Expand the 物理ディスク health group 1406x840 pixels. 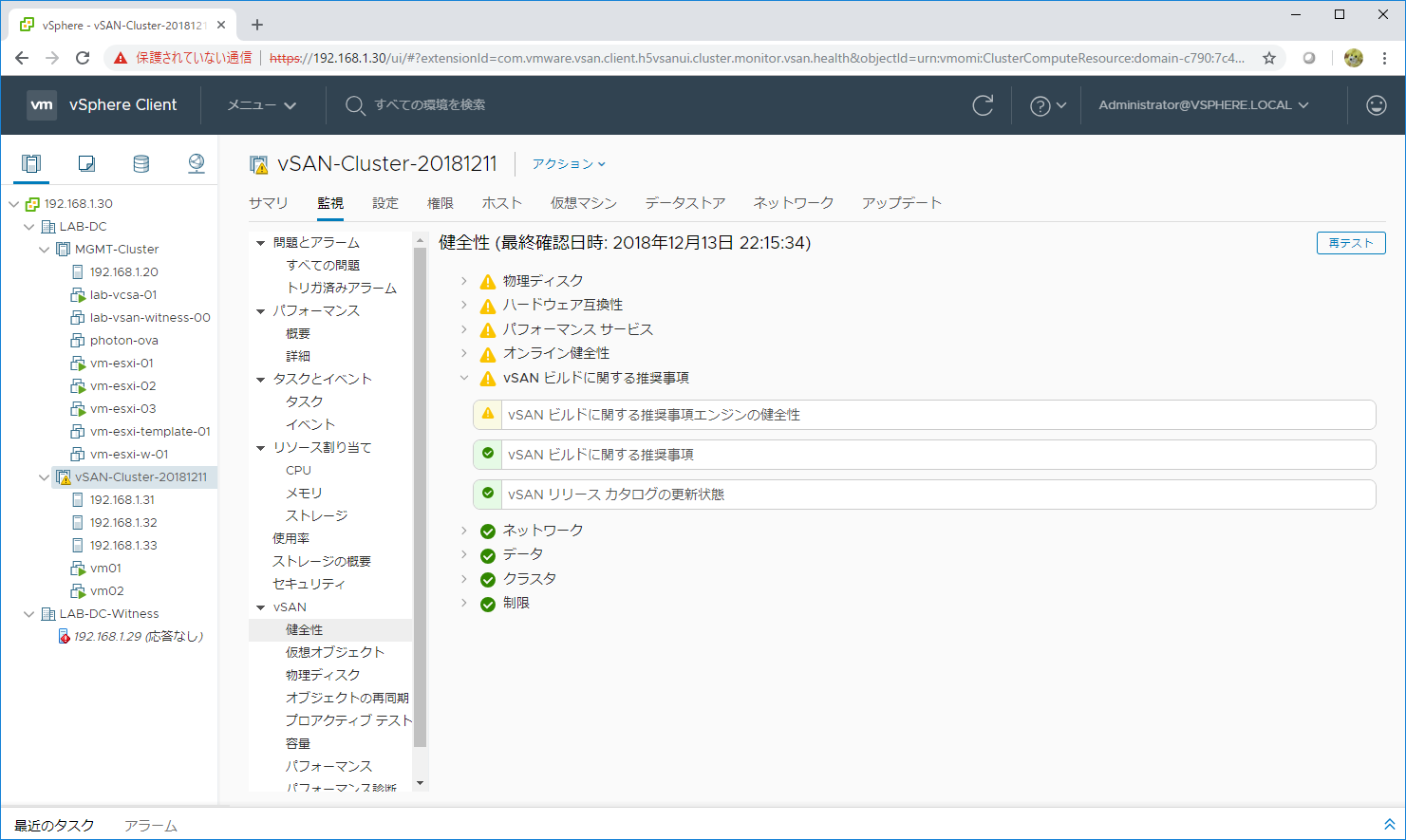(x=463, y=281)
